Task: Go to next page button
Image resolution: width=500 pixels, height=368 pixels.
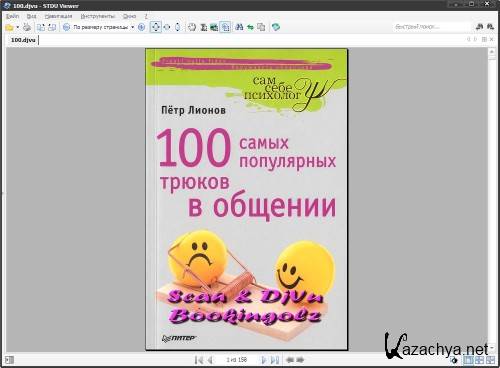Action: [x=264, y=360]
